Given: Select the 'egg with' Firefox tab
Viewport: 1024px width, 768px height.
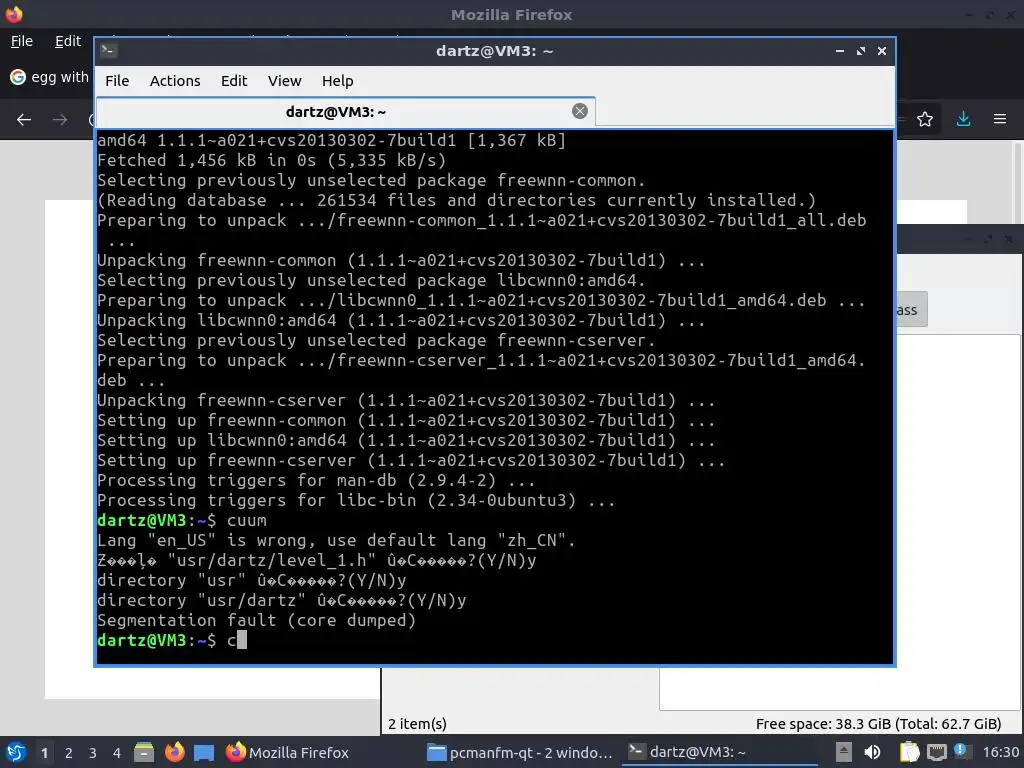Looking at the screenshot, I should tap(49, 77).
